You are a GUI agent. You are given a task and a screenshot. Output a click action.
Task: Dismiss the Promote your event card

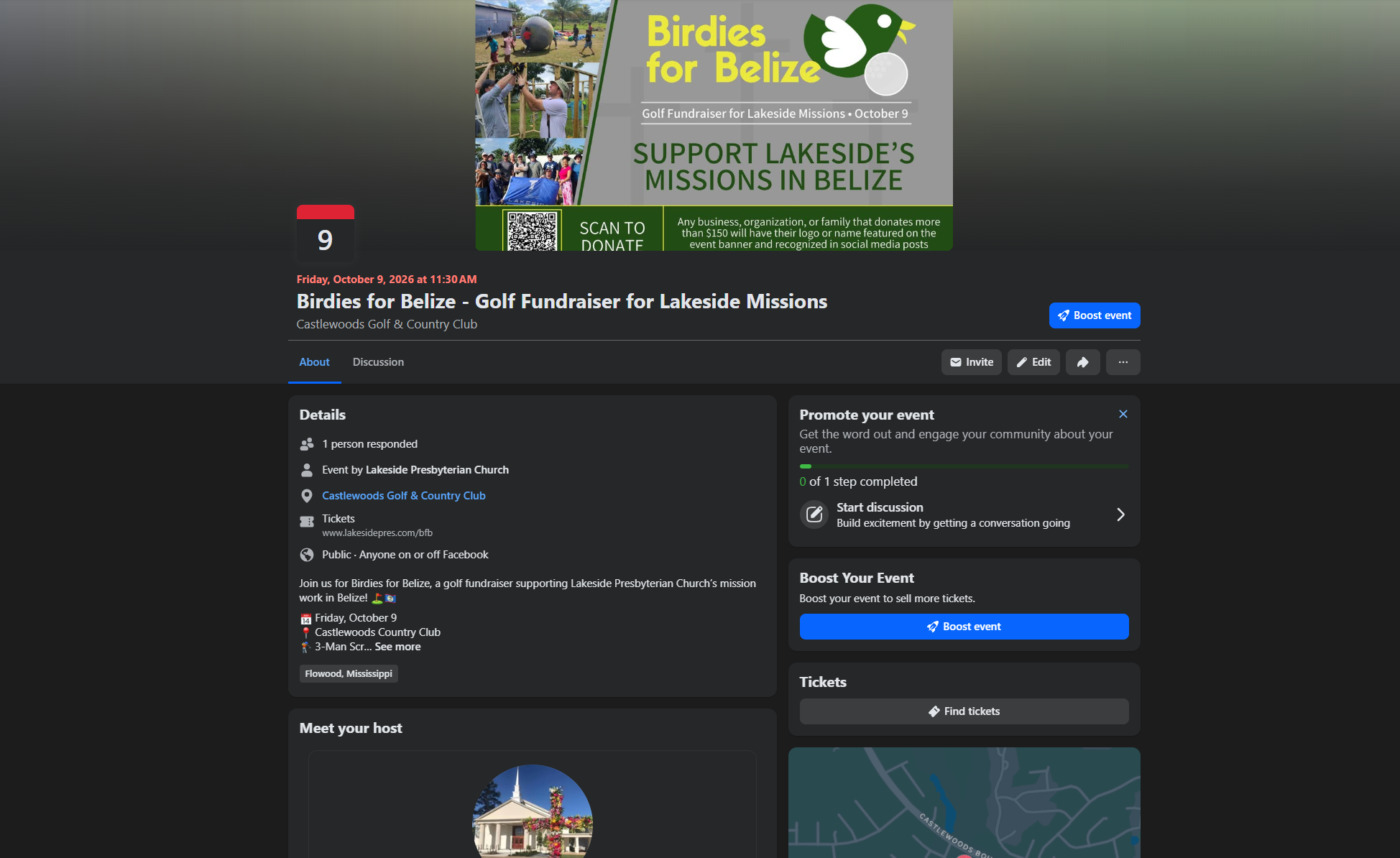tap(1123, 414)
